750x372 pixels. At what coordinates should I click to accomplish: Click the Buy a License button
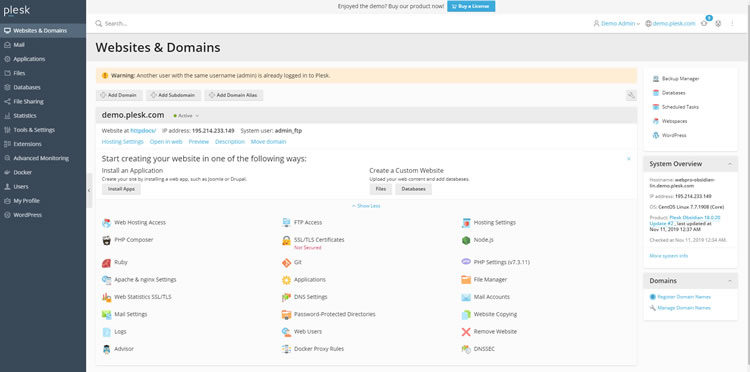471,6
